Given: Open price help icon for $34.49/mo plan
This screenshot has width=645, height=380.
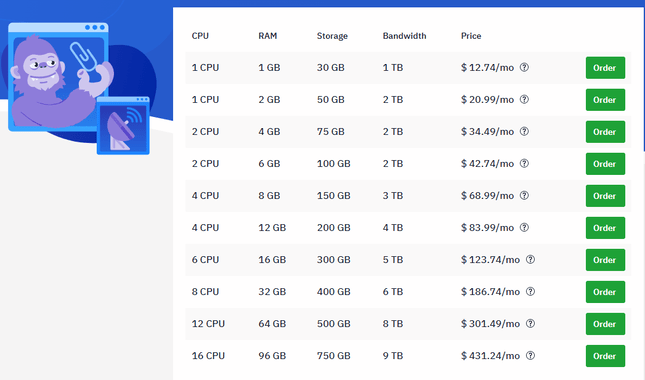Looking at the screenshot, I should coord(524,132).
